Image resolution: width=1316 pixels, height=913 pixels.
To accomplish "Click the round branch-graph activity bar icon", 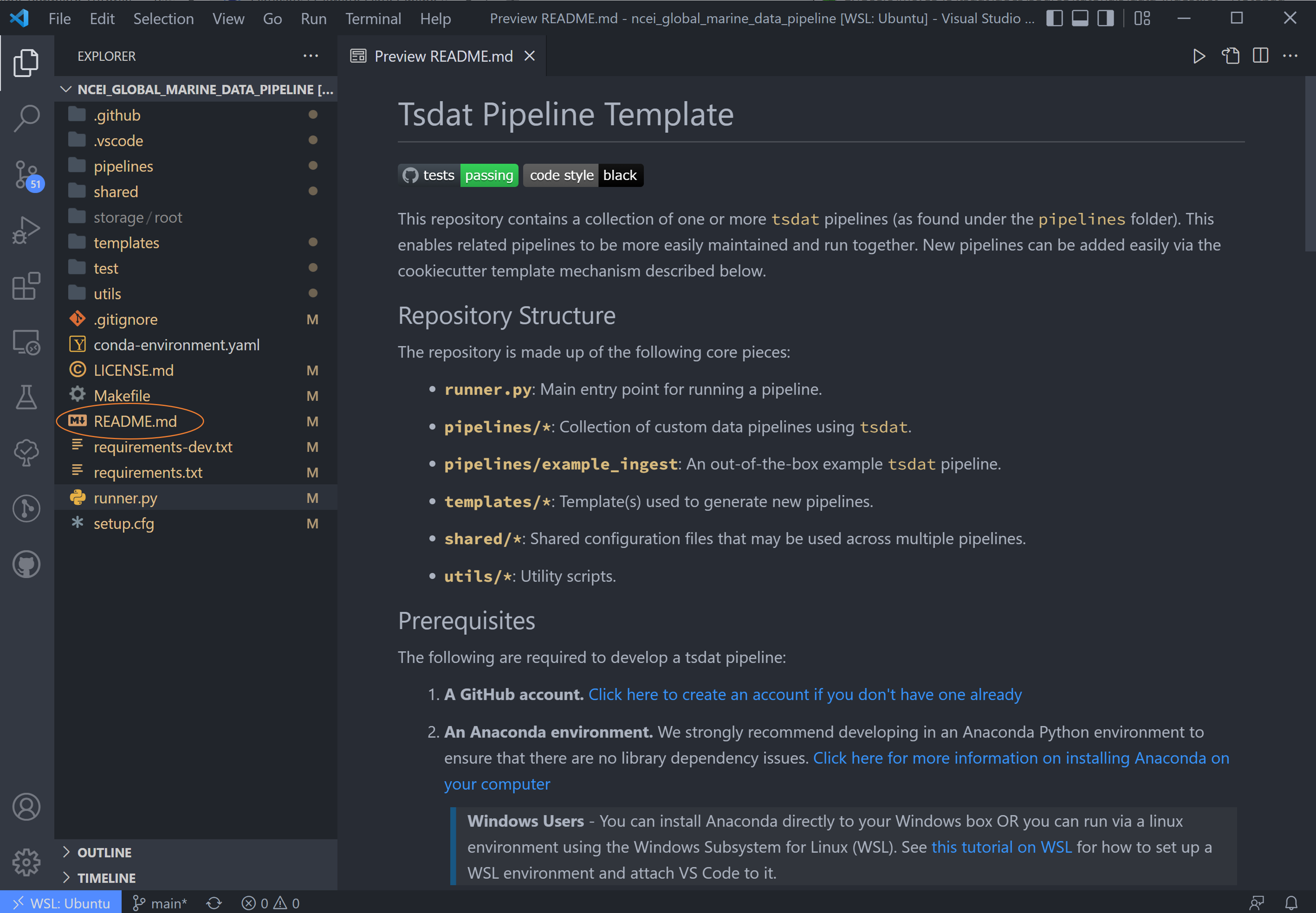I will pos(26,508).
